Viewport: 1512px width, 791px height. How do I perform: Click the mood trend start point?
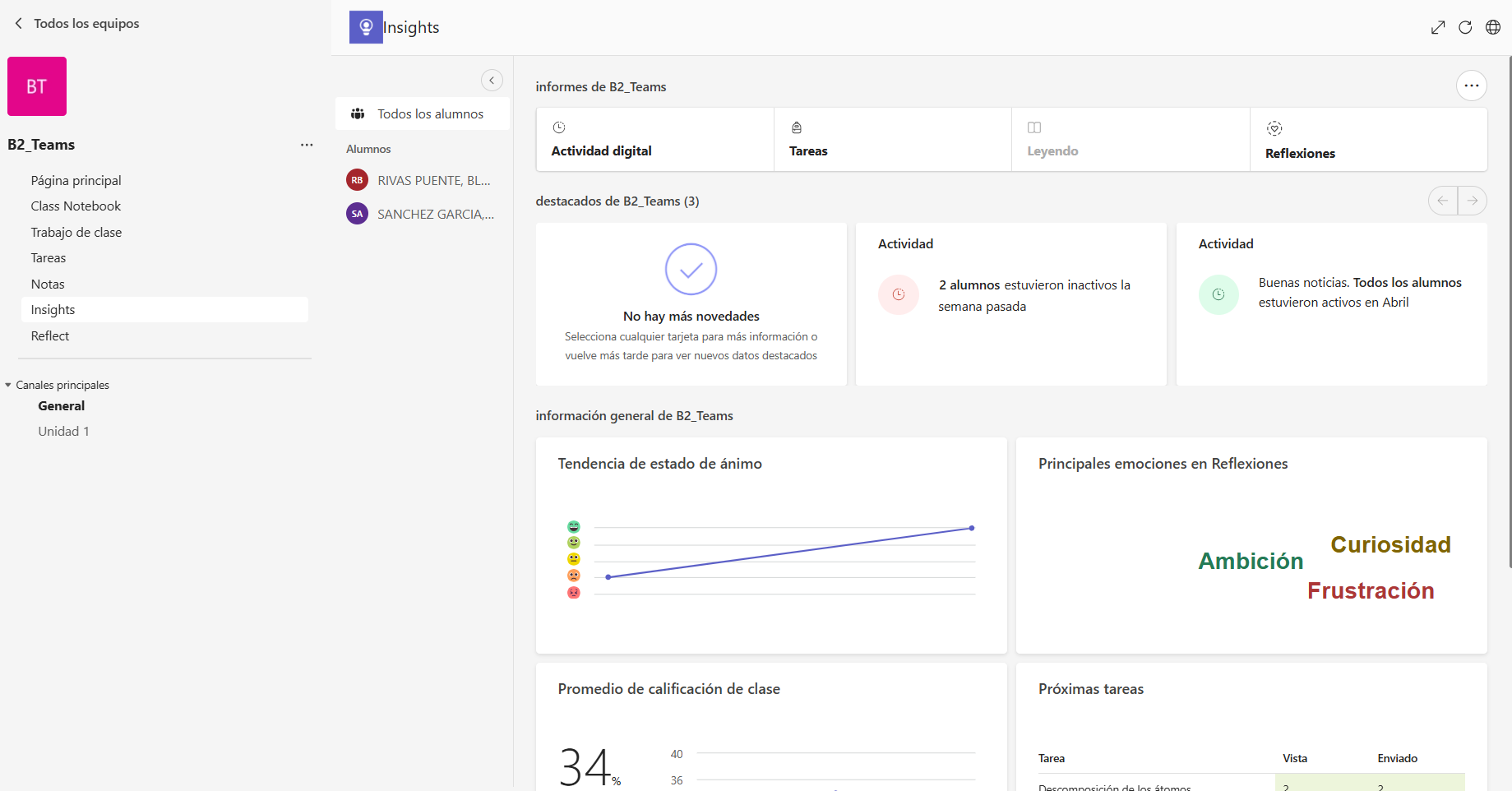pyautogui.click(x=608, y=577)
